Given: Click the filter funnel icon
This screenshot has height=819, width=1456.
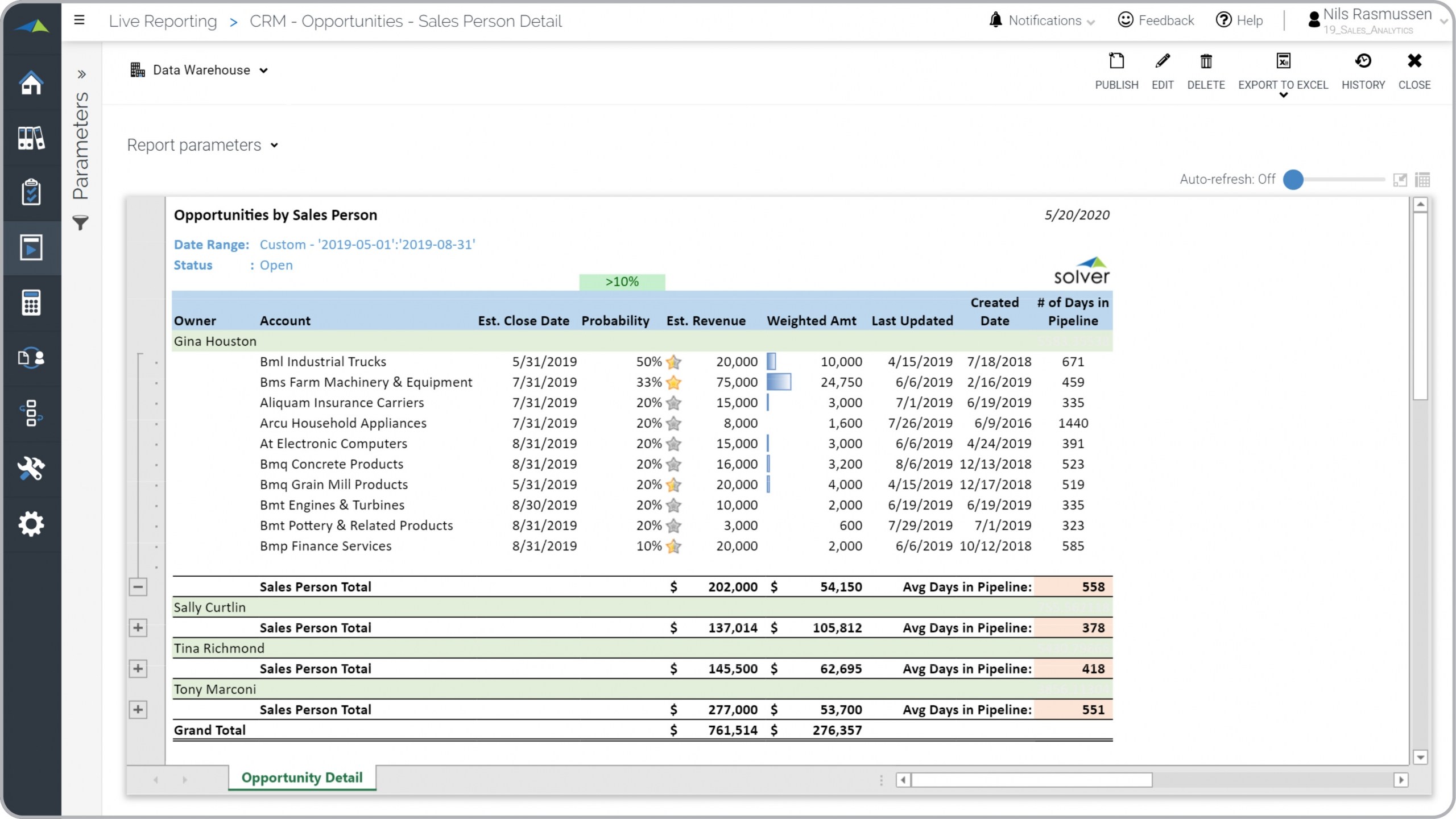Looking at the screenshot, I should point(81,223).
